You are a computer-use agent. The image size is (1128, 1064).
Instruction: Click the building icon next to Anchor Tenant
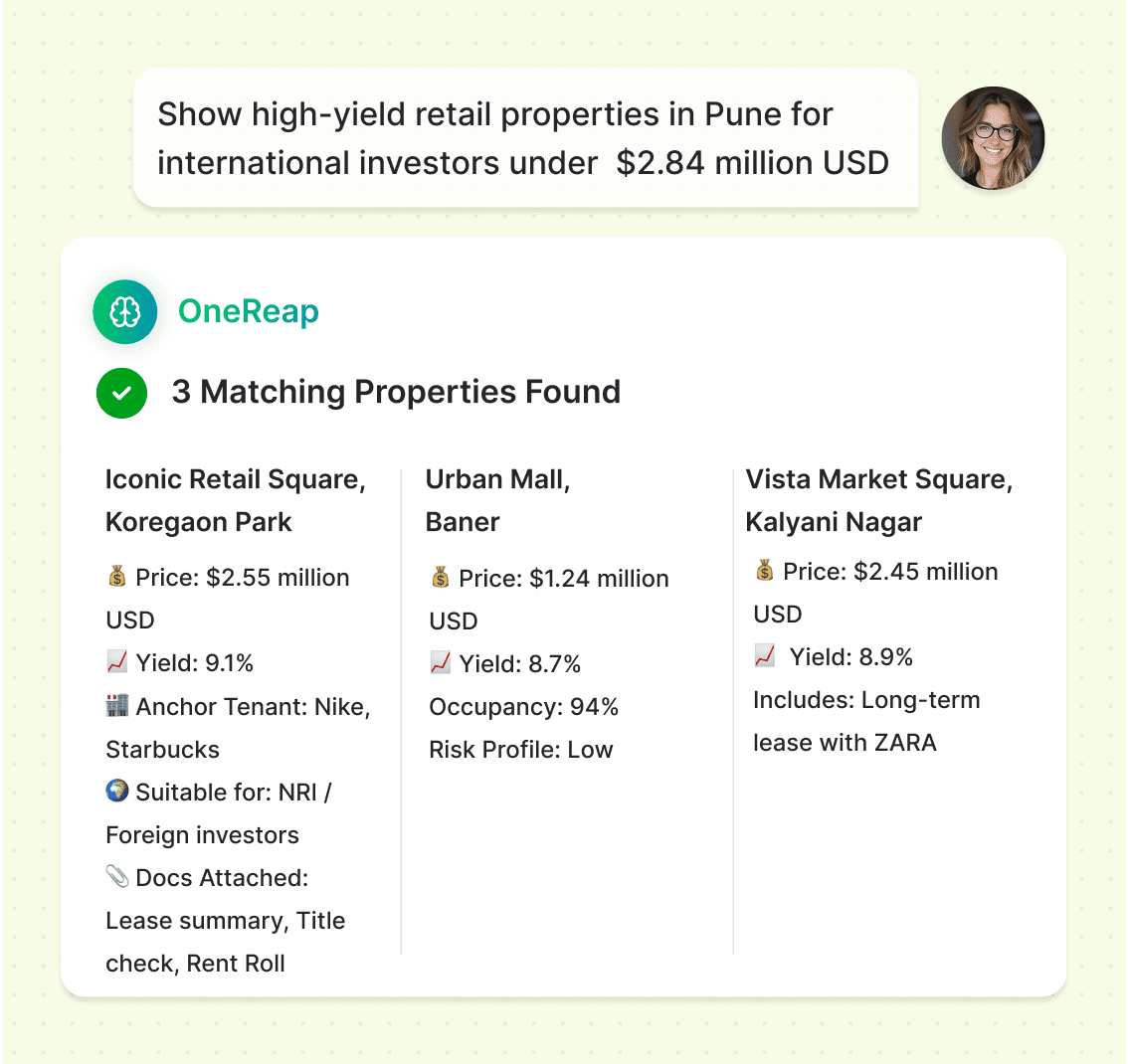117,706
